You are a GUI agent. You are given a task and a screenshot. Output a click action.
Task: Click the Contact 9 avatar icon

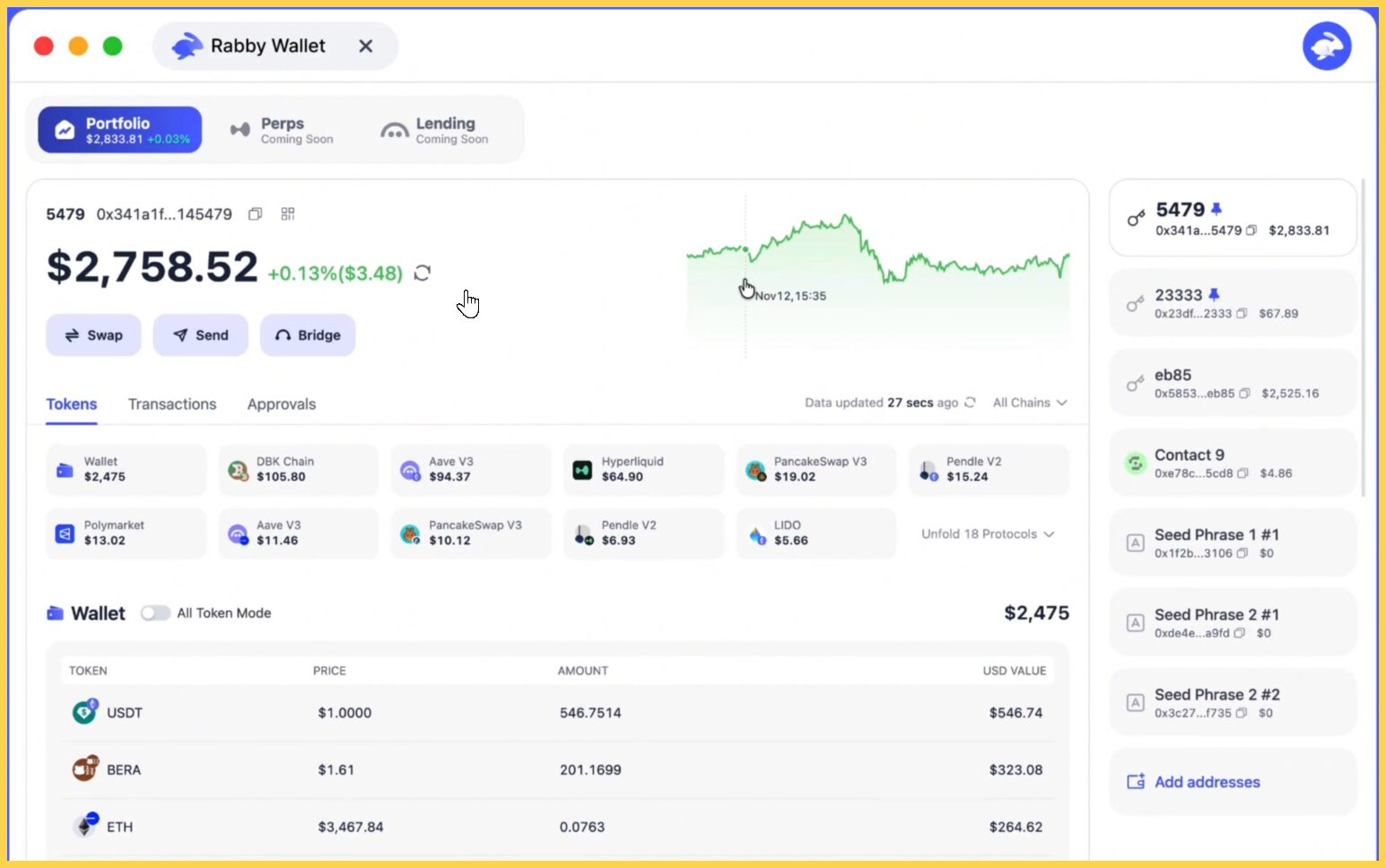(x=1135, y=464)
